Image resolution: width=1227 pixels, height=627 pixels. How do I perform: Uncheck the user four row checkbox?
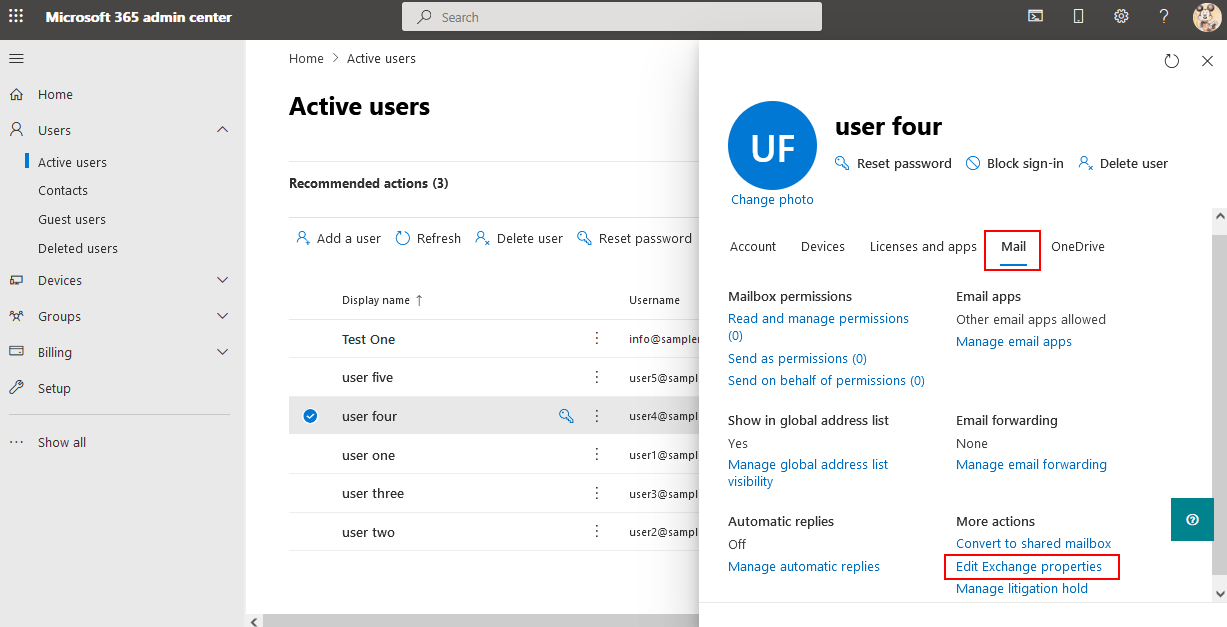pos(310,416)
